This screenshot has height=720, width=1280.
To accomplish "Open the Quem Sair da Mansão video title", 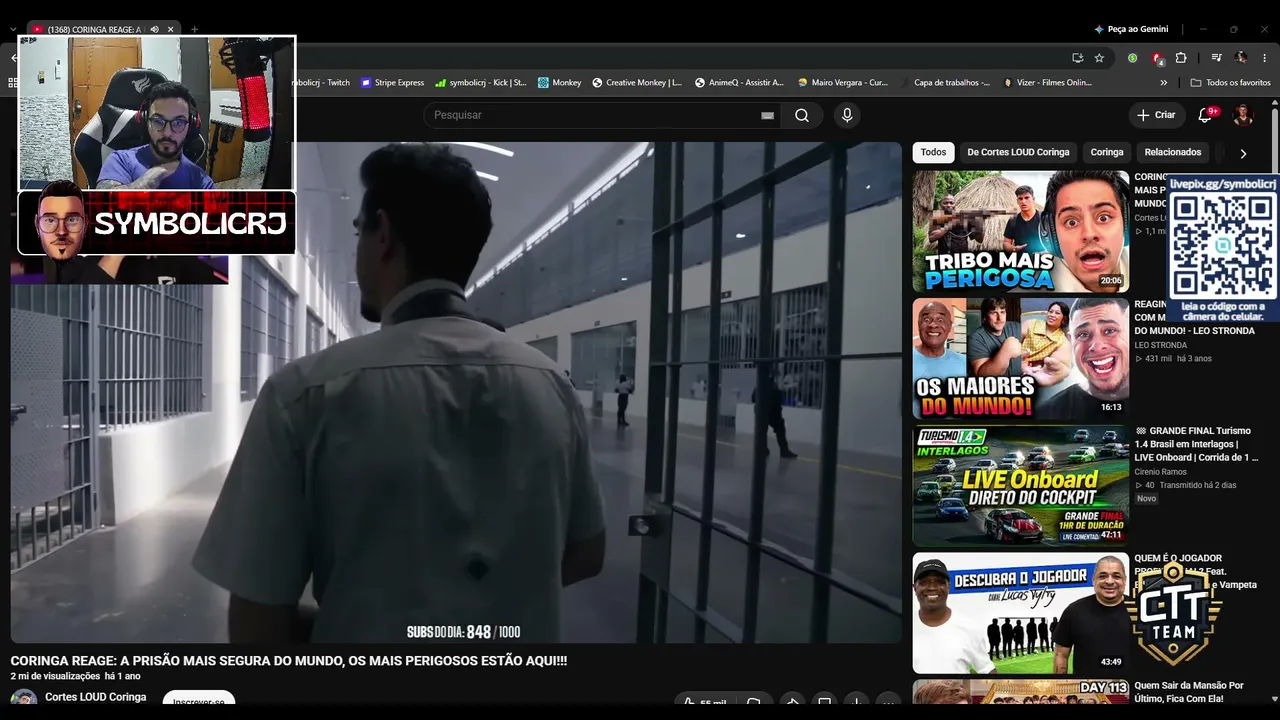I will [x=1188, y=692].
